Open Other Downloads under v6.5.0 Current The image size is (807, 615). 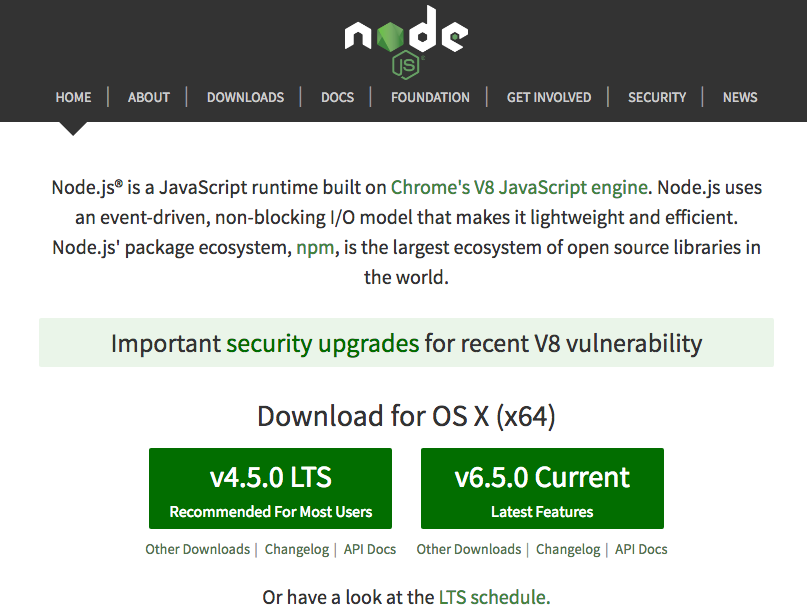coord(468,549)
